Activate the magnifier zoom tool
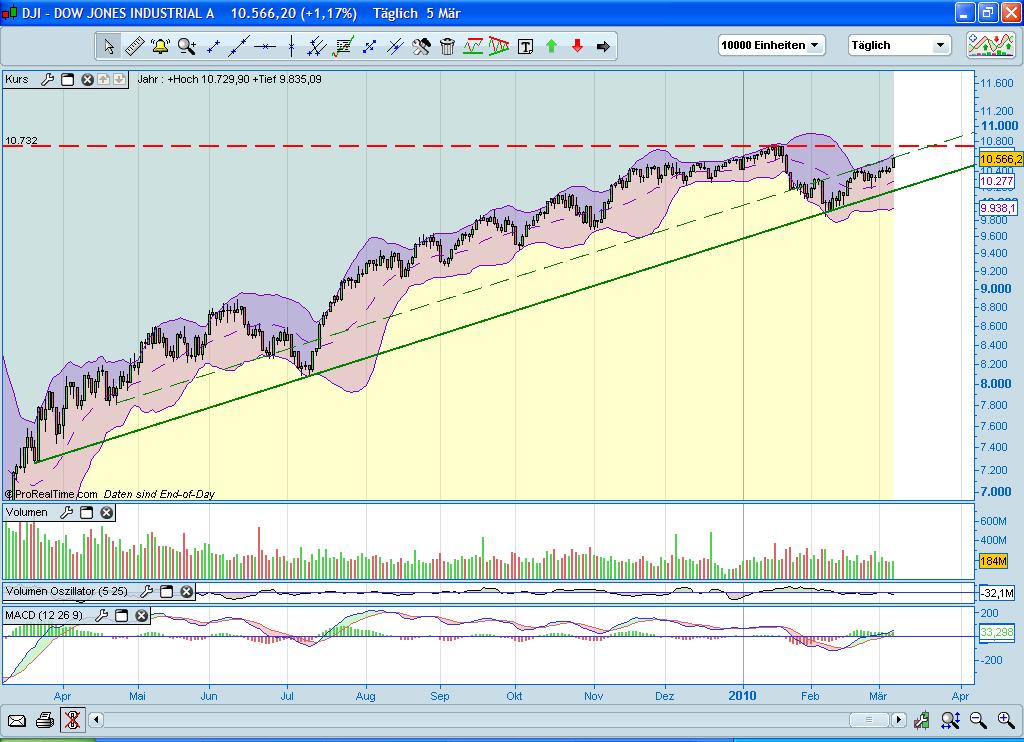 [x=187, y=46]
